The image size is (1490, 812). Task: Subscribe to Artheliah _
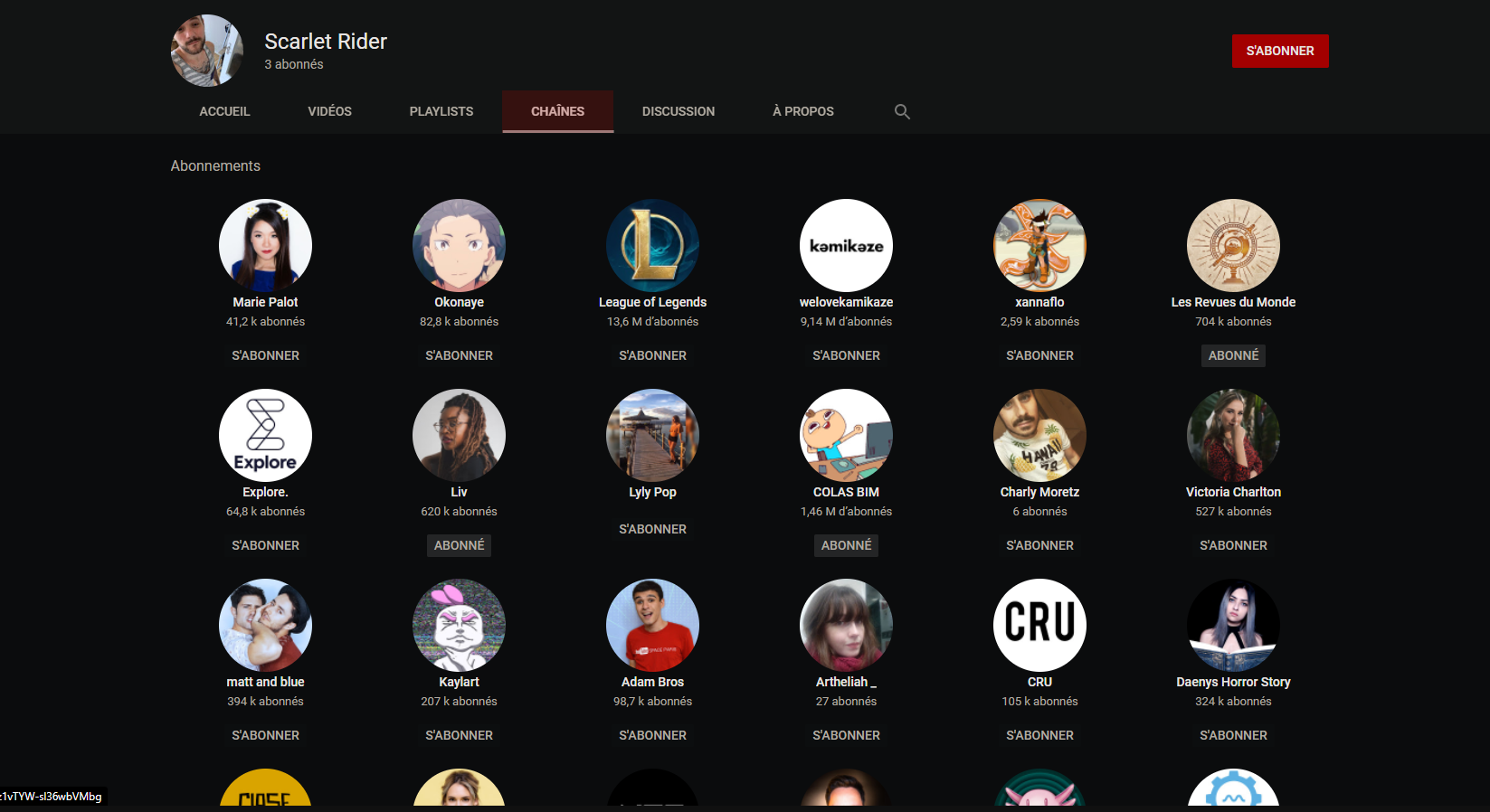pos(846,735)
